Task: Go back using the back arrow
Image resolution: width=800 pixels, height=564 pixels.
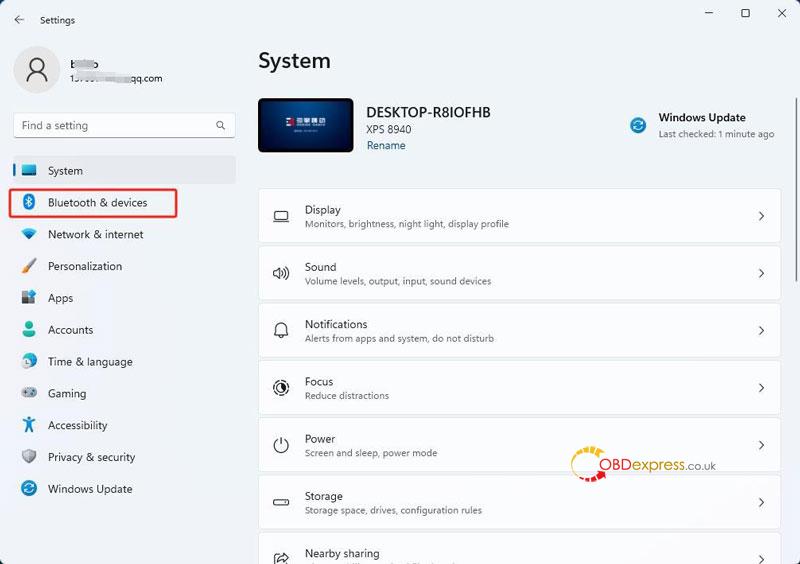Action: [x=19, y=19]
